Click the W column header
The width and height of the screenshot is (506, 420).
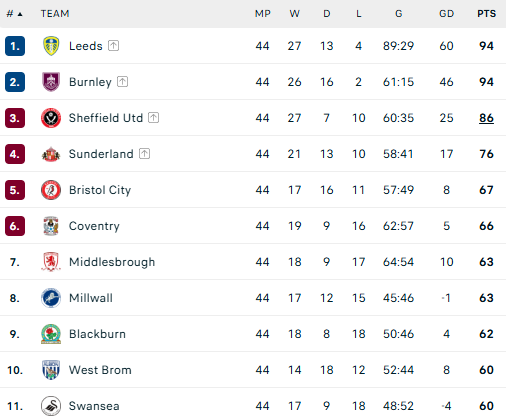[x=294, y=14]
